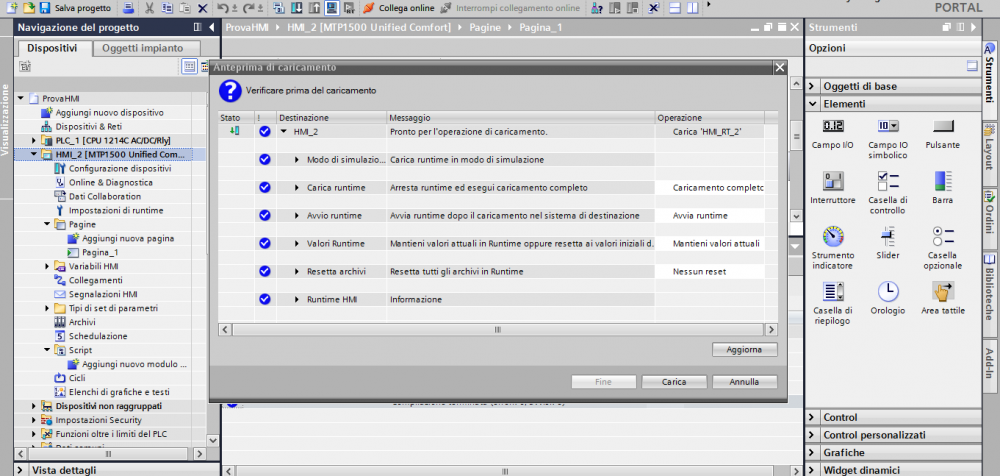
Task: Click the print icon in toolbar
Action: pos(128,8)
